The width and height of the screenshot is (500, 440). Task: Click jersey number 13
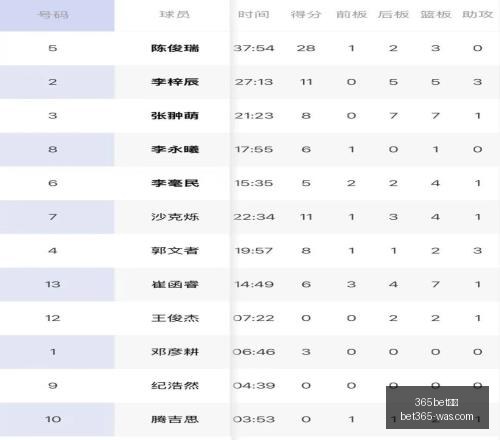pyautogui.click(x=53, y=284)
